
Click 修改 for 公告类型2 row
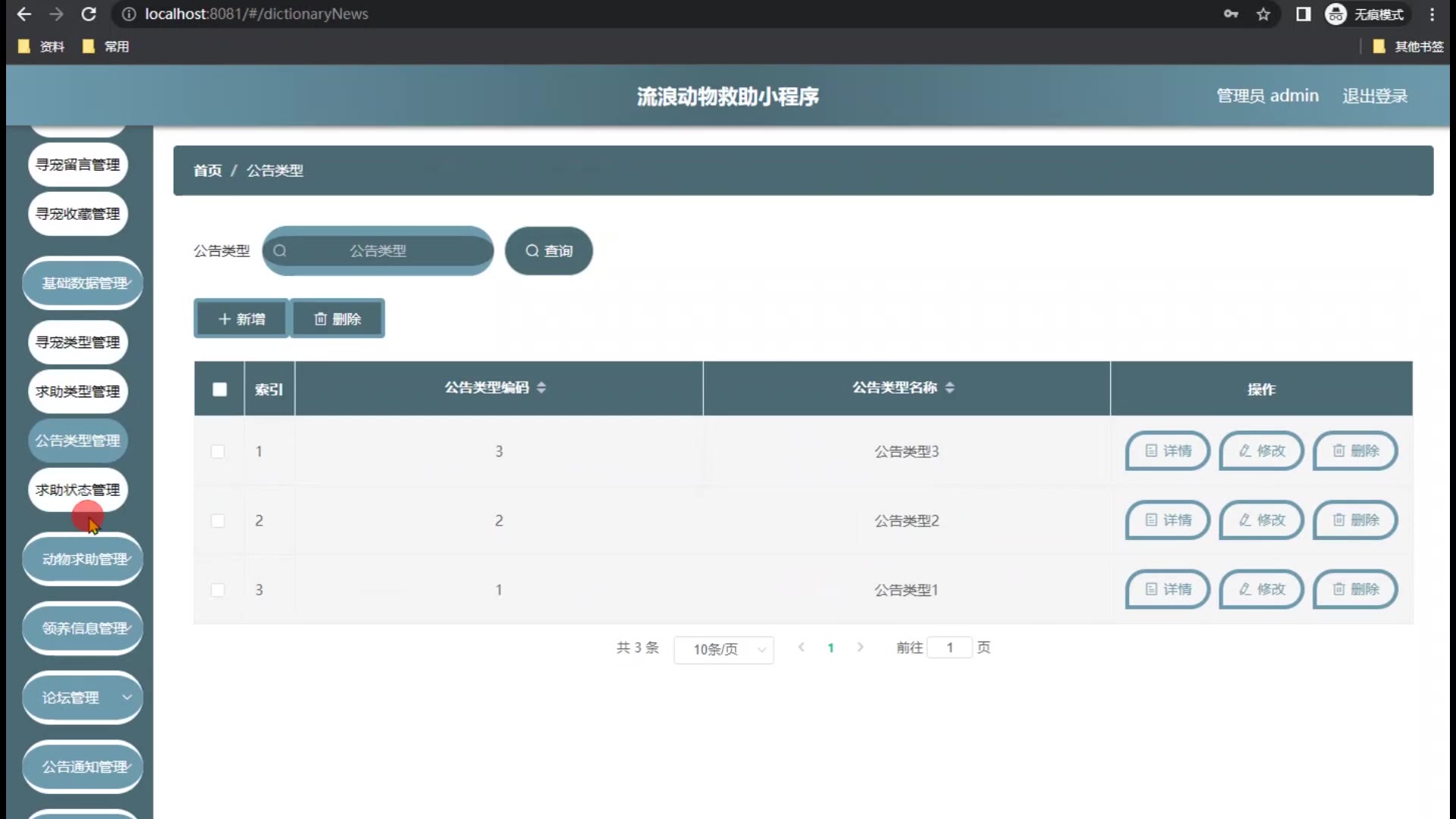1261,520
